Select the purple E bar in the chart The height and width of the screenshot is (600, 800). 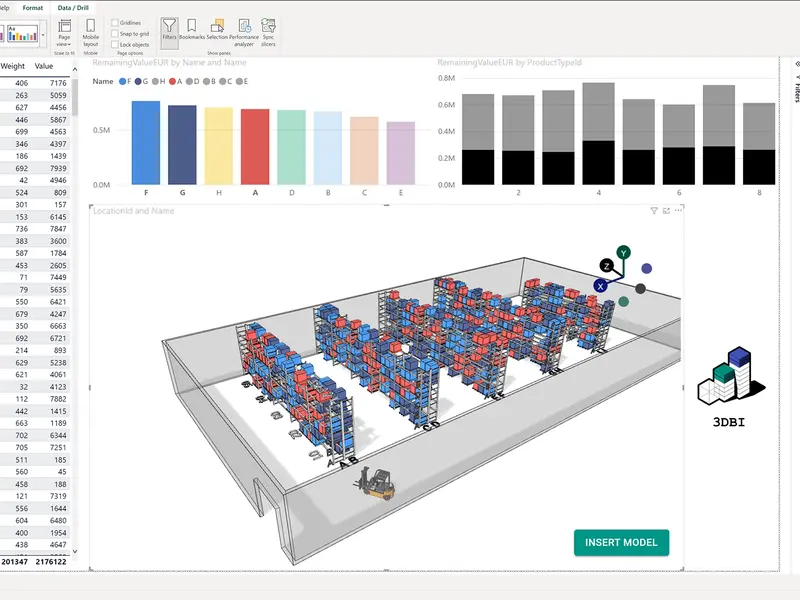pyautogui.click(x=401, y=153)
